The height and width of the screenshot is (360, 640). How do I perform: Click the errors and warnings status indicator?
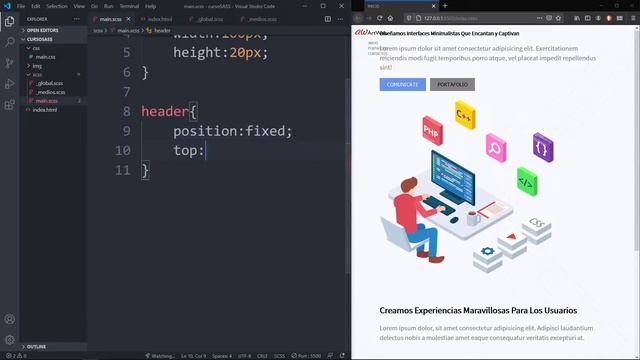tap(16, 356)
